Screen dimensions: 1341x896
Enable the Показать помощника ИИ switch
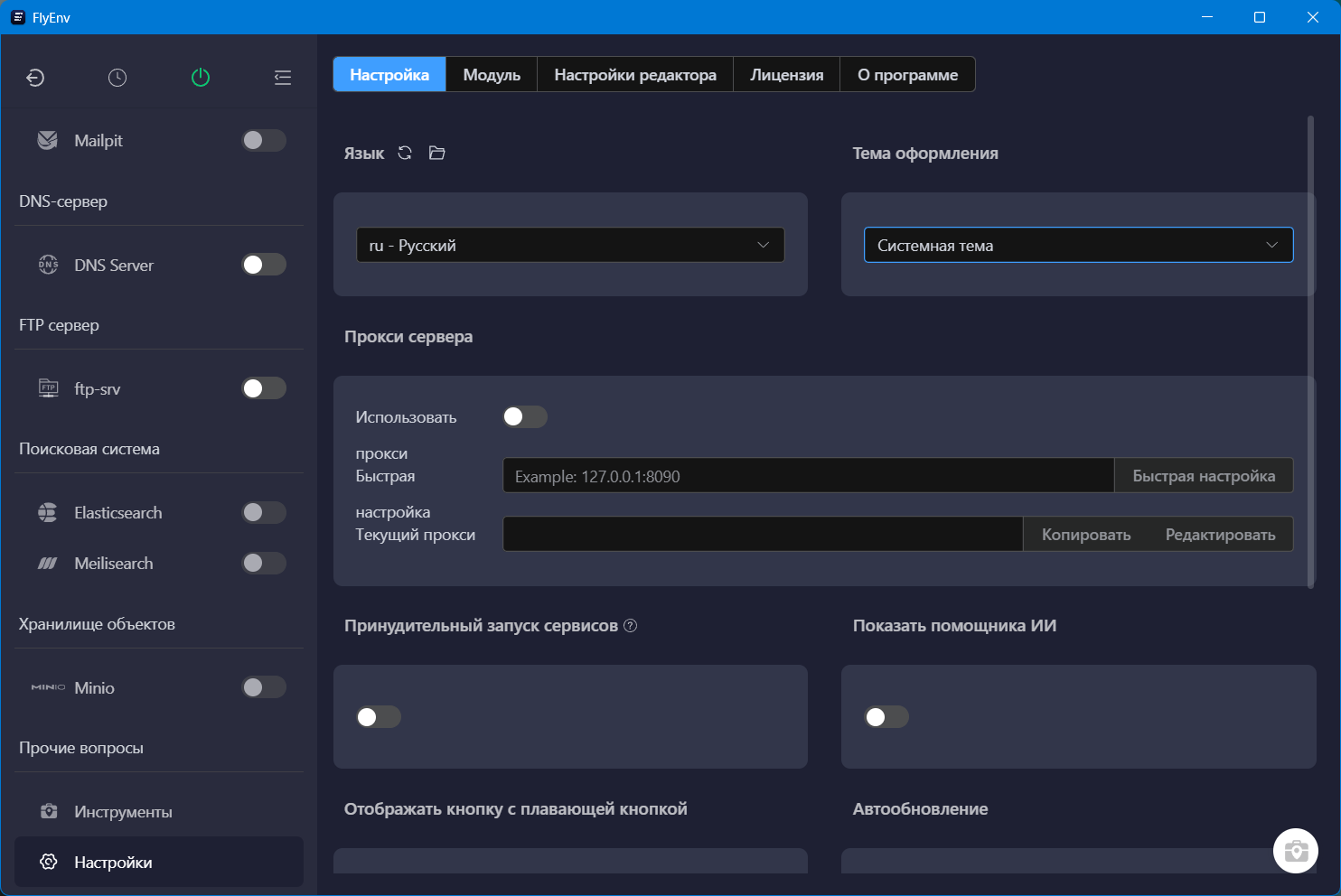(886, 717)
